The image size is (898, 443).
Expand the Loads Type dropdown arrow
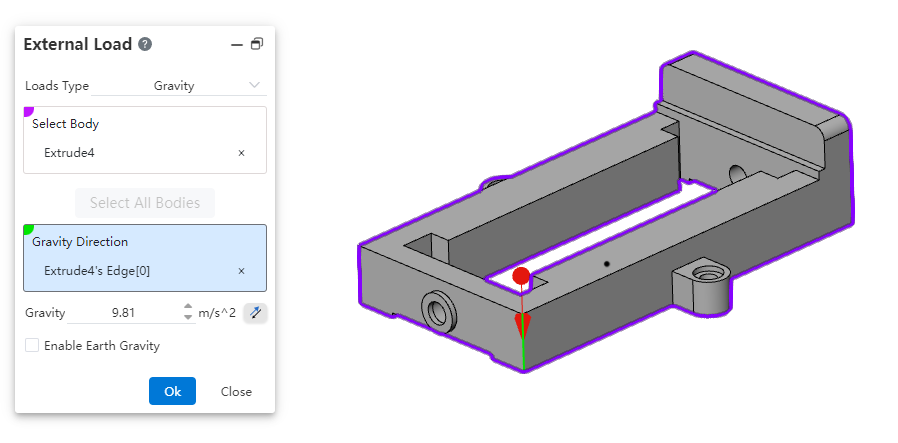[x=254, y=86]
